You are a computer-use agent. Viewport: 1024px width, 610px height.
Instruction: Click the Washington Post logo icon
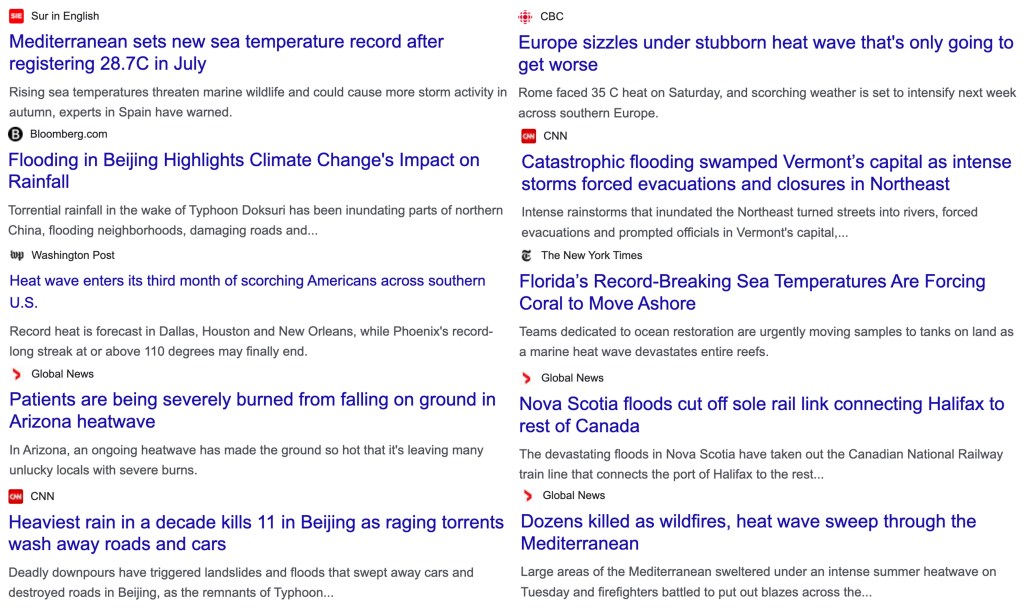16,255
